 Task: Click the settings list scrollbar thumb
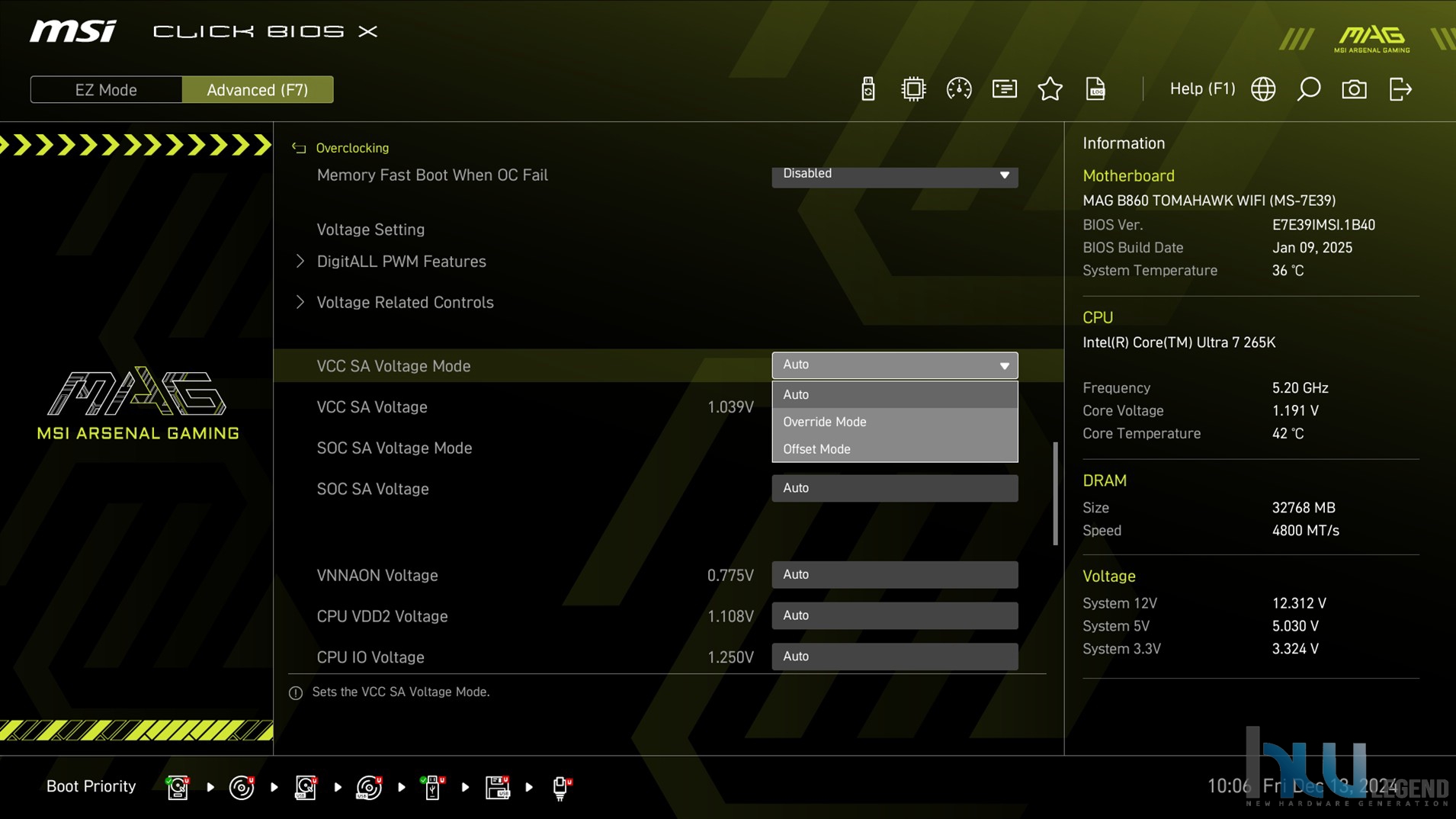(x=1056, y=494)
